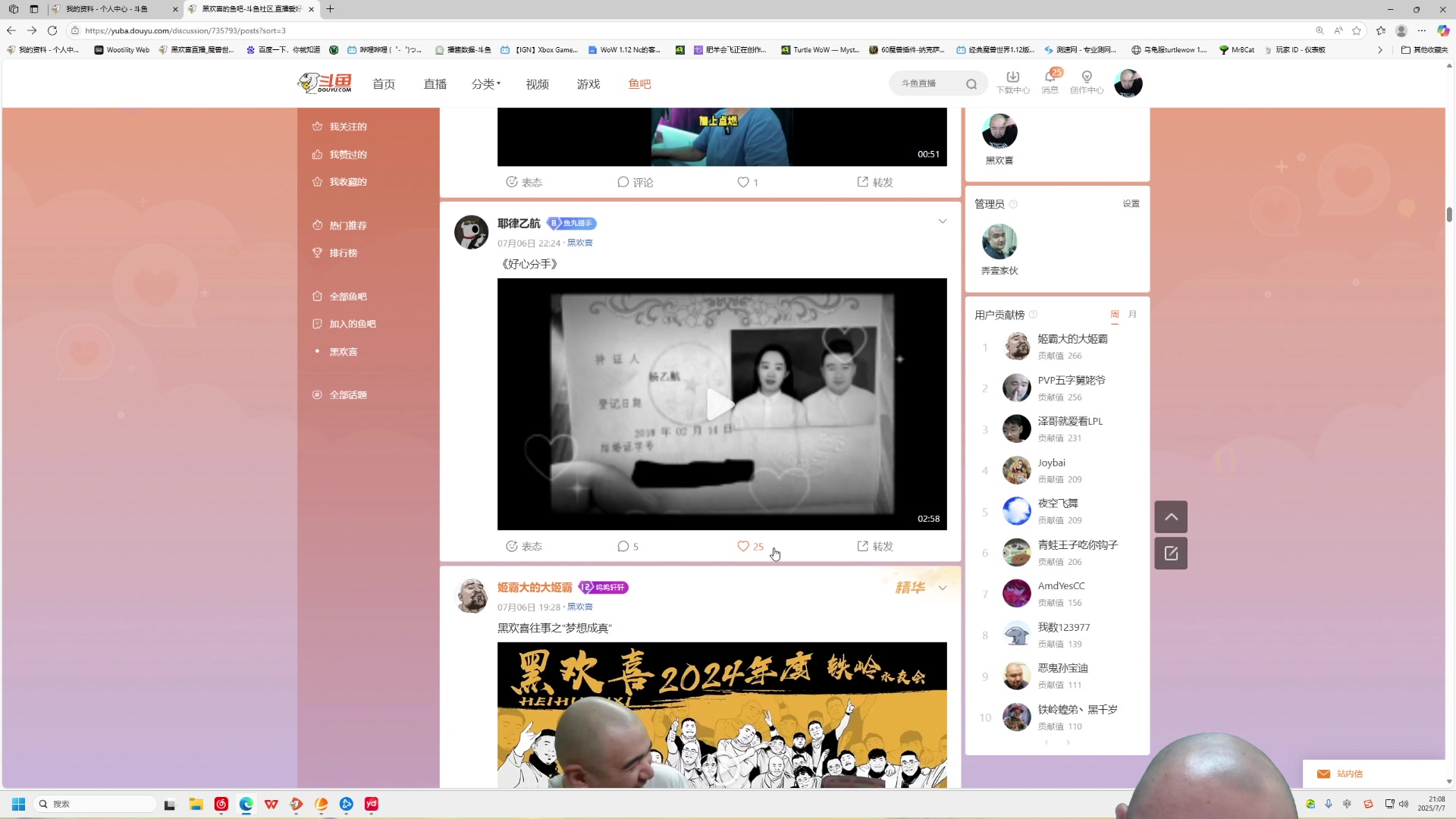Open 耶律乙航 username link
The width and height of the screenshot is (1456, 819).
pos(519,224)
